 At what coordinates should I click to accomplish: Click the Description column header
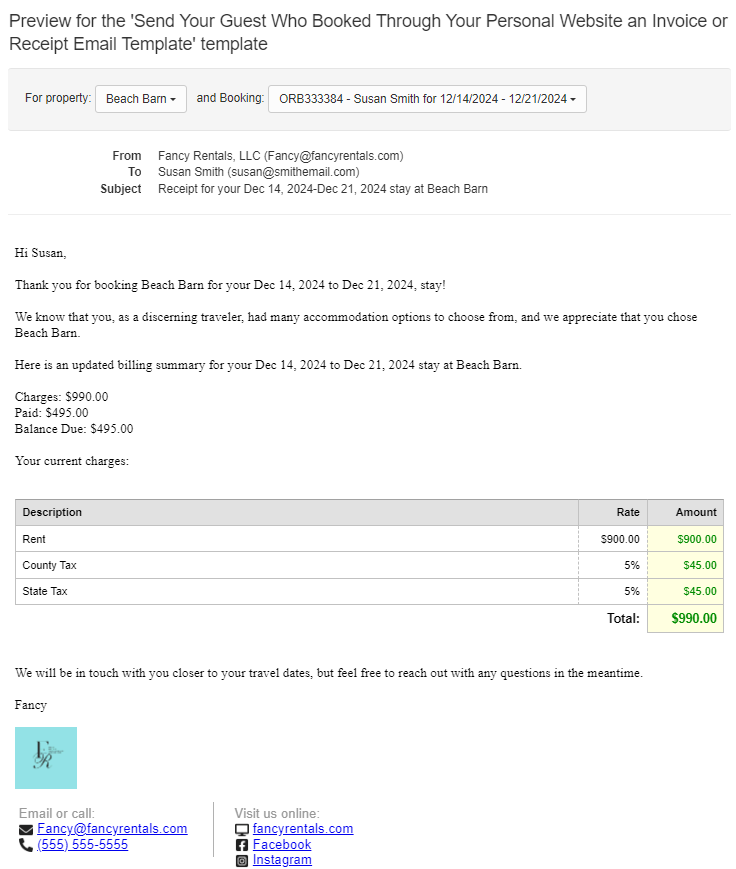[53, 512]
